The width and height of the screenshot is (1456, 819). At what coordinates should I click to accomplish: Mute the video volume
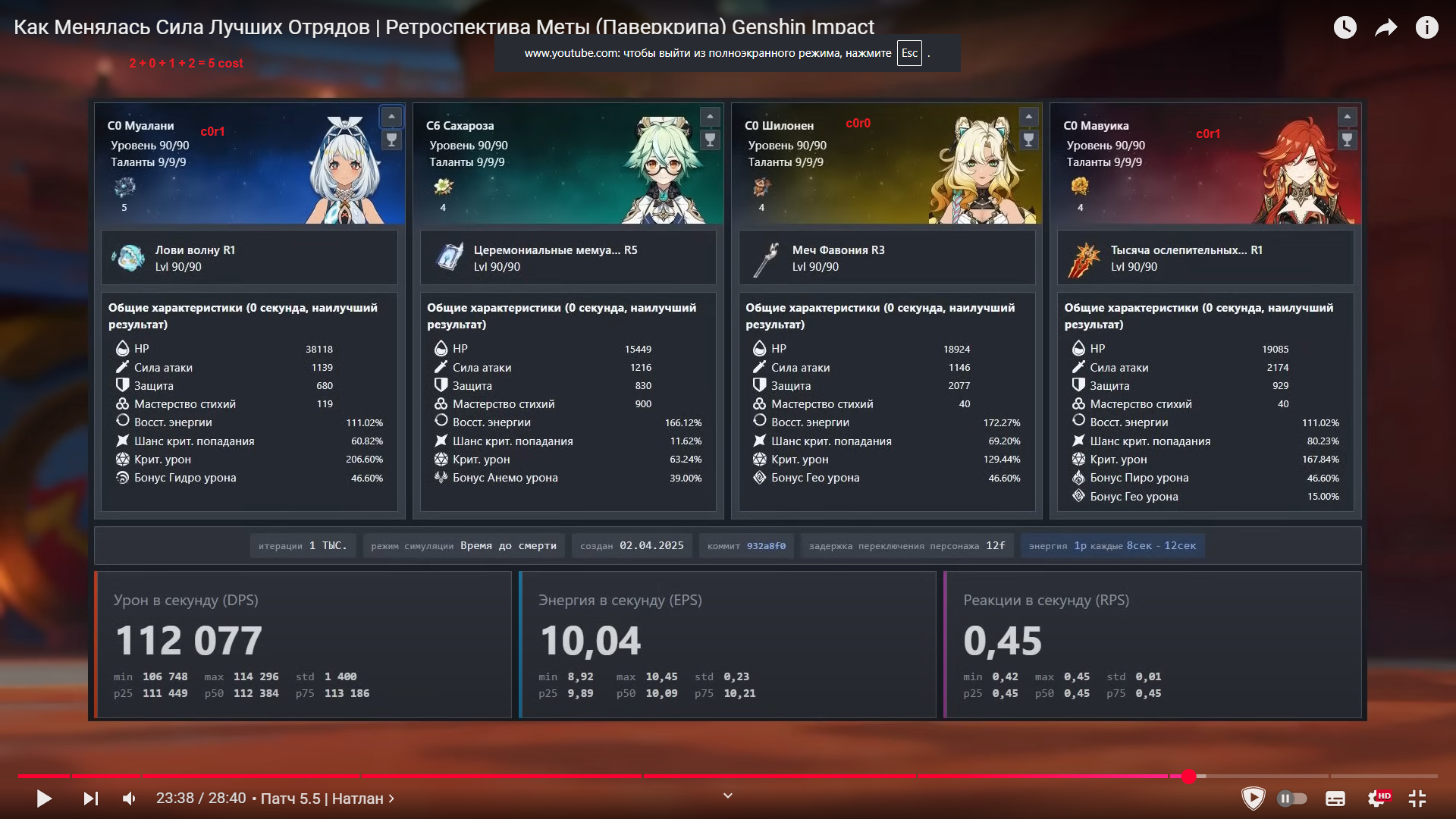point(130,799)
